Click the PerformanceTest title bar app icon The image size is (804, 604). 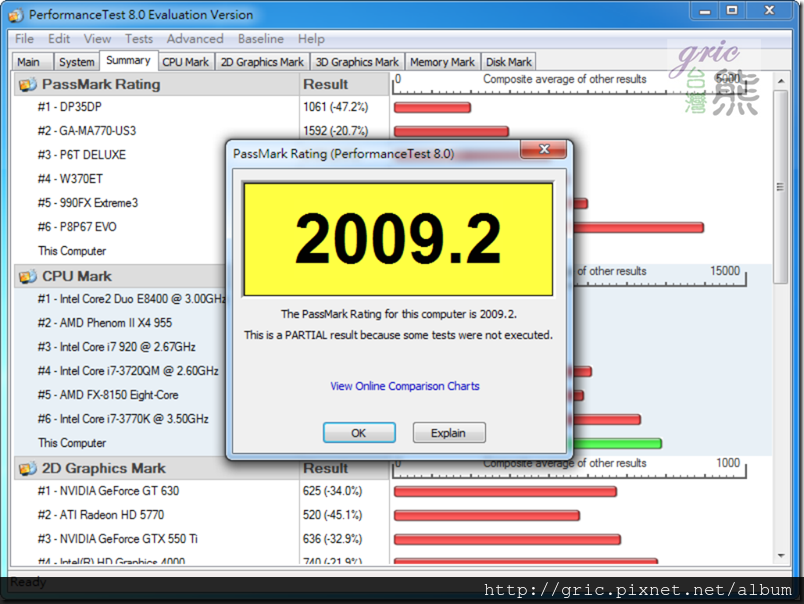(16, 15)
